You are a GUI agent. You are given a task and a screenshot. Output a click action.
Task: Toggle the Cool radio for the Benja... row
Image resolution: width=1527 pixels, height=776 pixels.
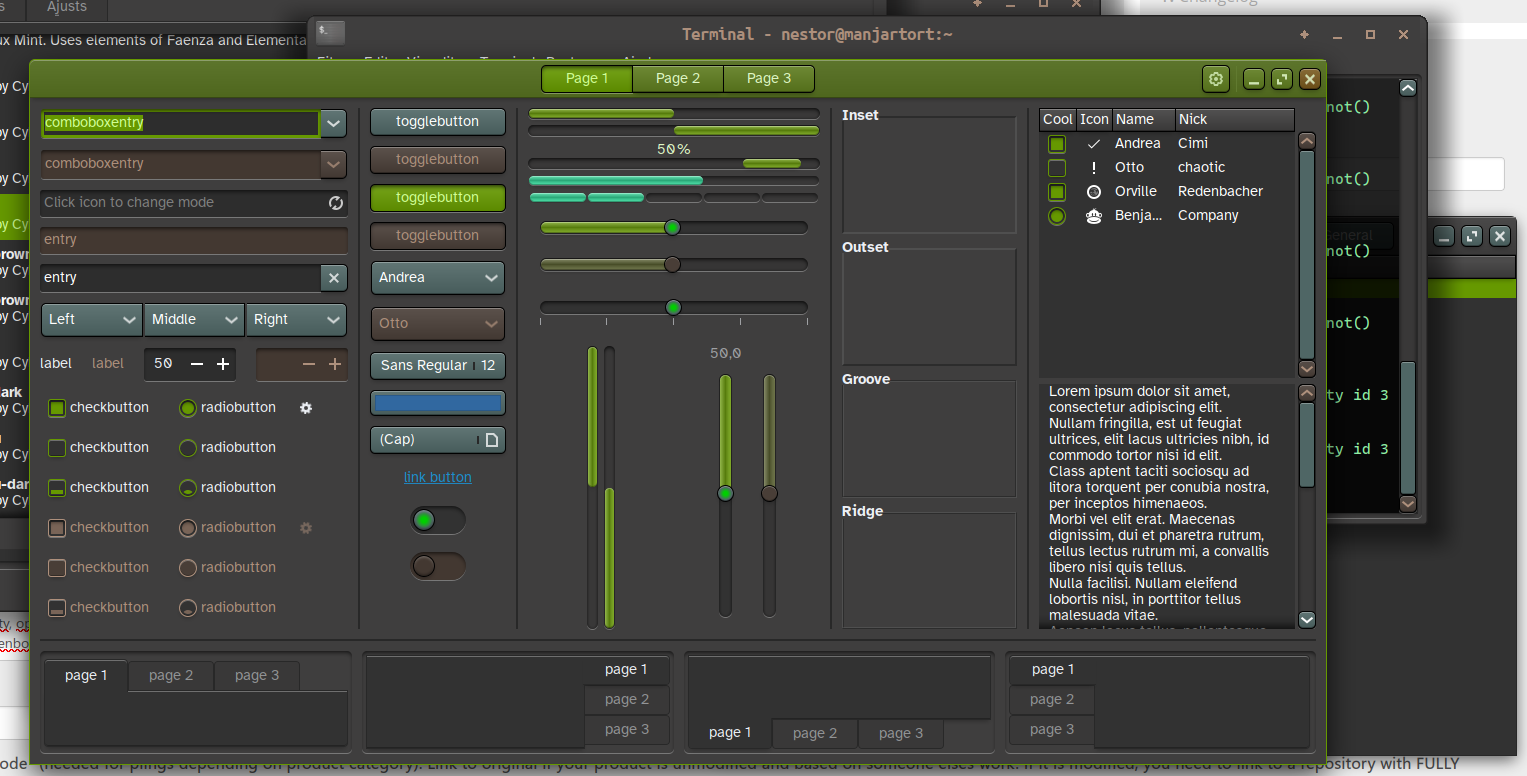pos(1057,216)
